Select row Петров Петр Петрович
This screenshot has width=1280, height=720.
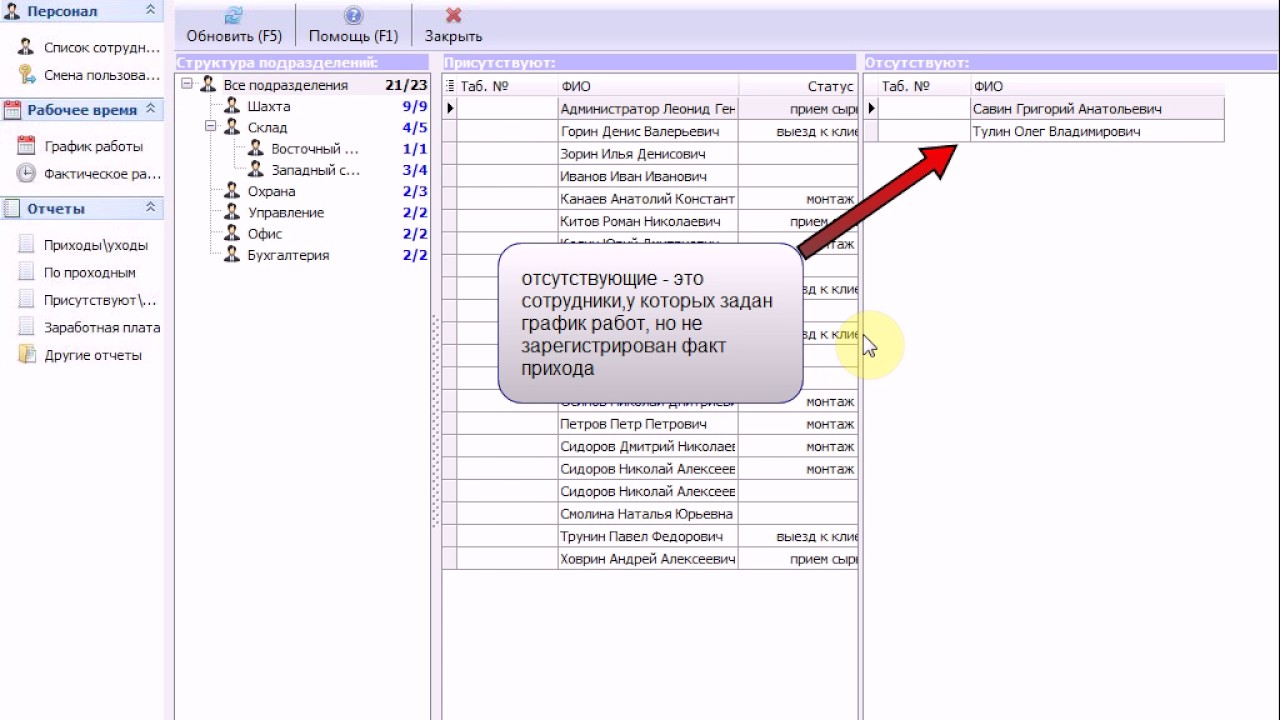[x=650, y=424]
